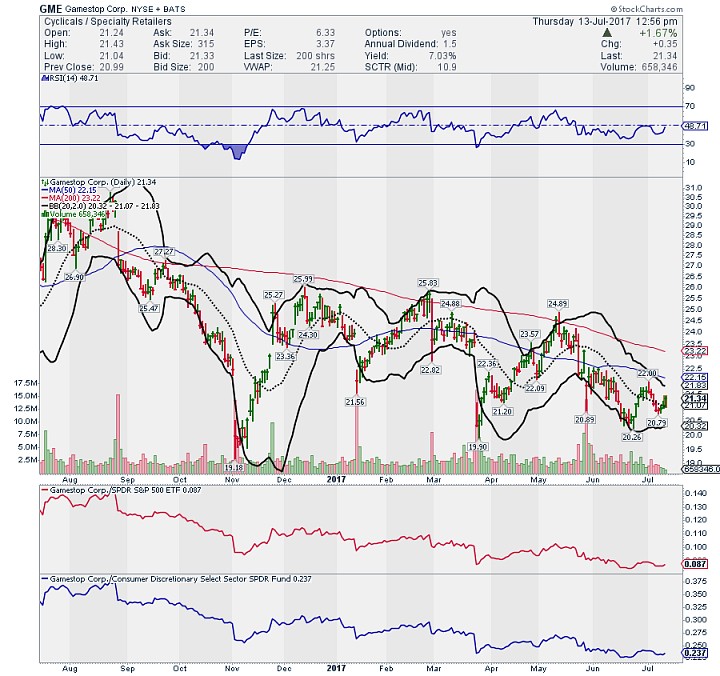Image resolution: width=720 pixels, height=676 pixels.
Task: Click the SCTR (Mid) value 10.9
Action: coord(447,67)
